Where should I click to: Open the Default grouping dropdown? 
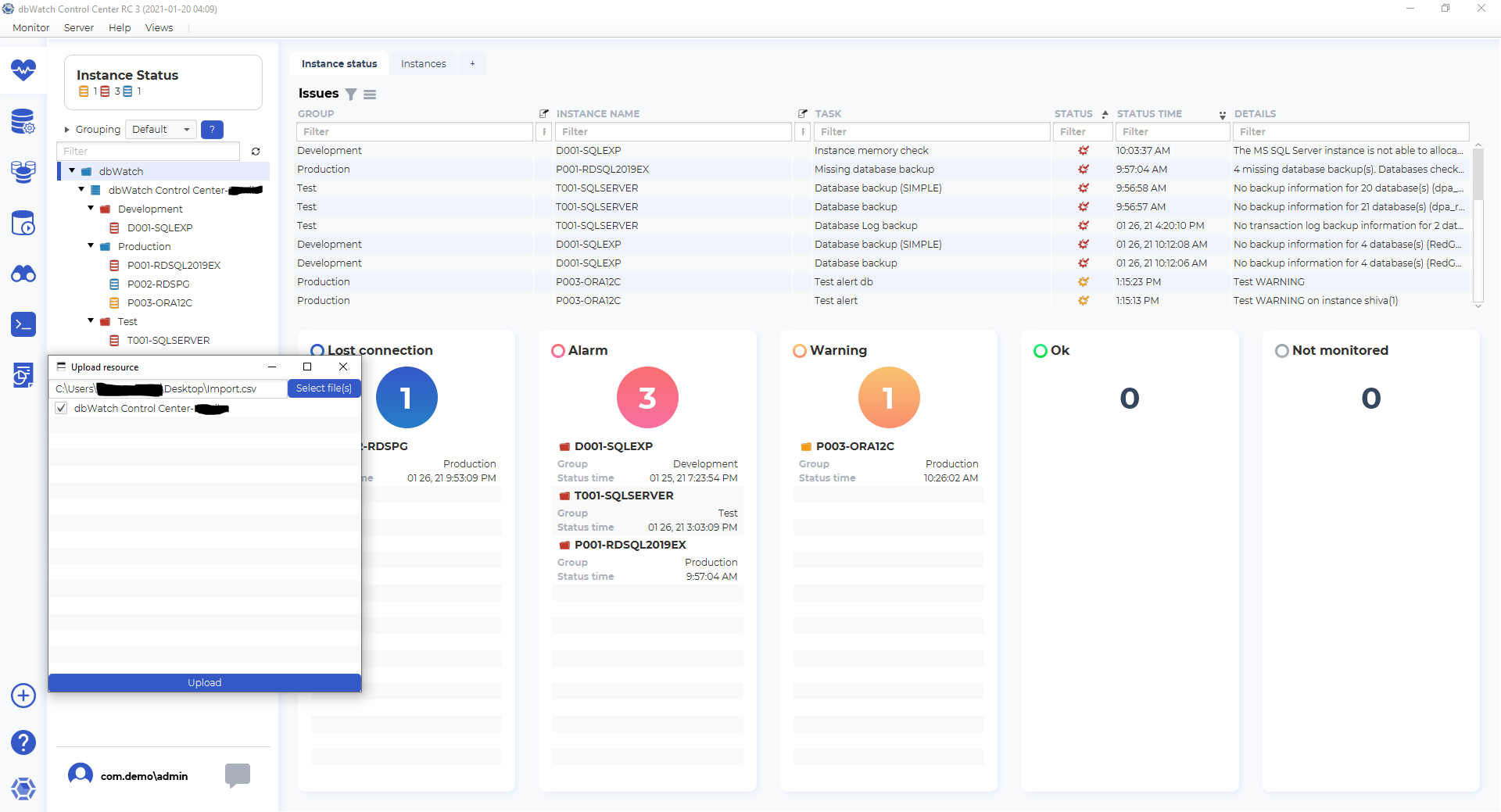[x=161, y=130]
